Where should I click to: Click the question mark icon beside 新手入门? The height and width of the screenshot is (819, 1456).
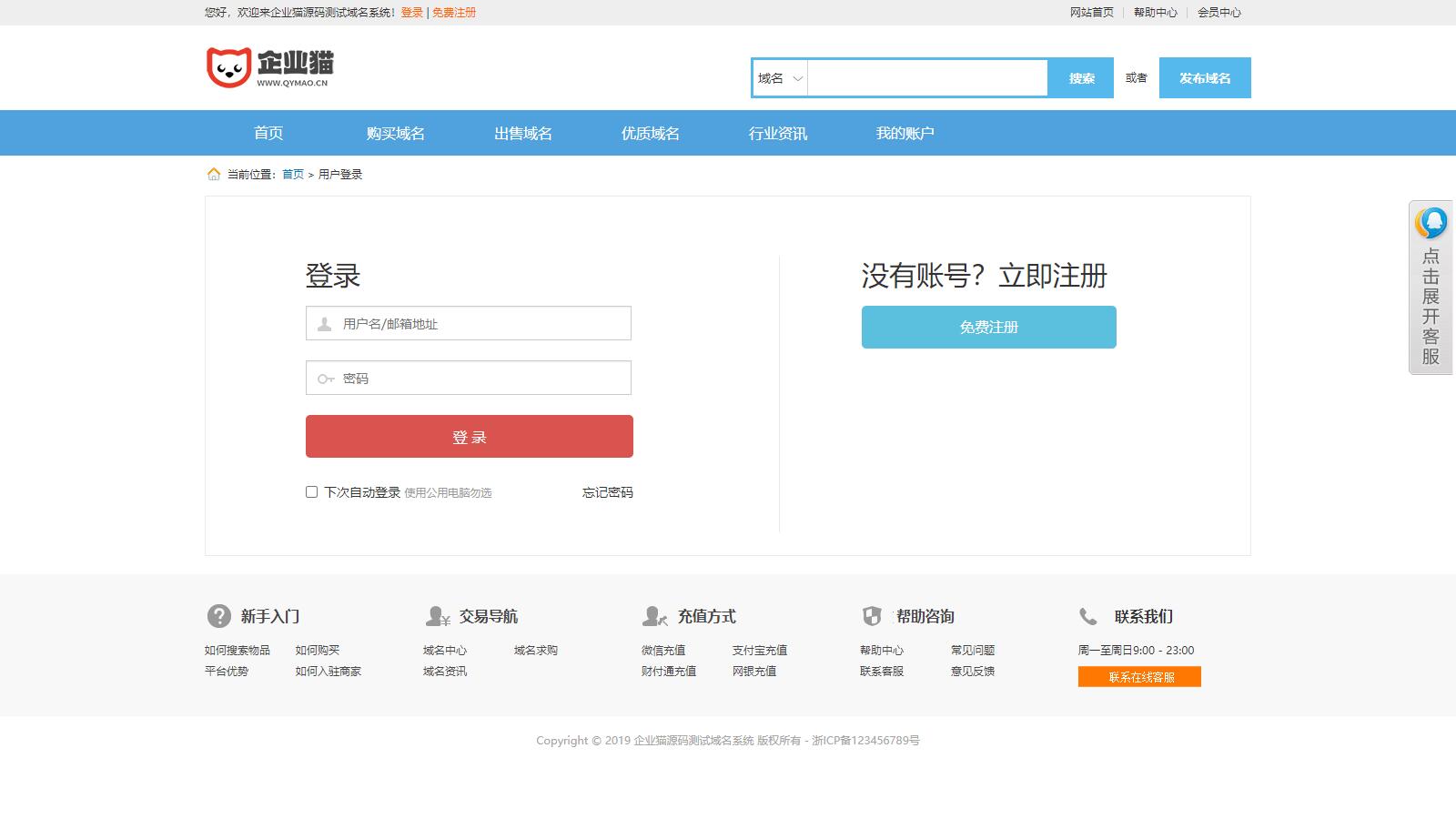click(x=218, y=616)
